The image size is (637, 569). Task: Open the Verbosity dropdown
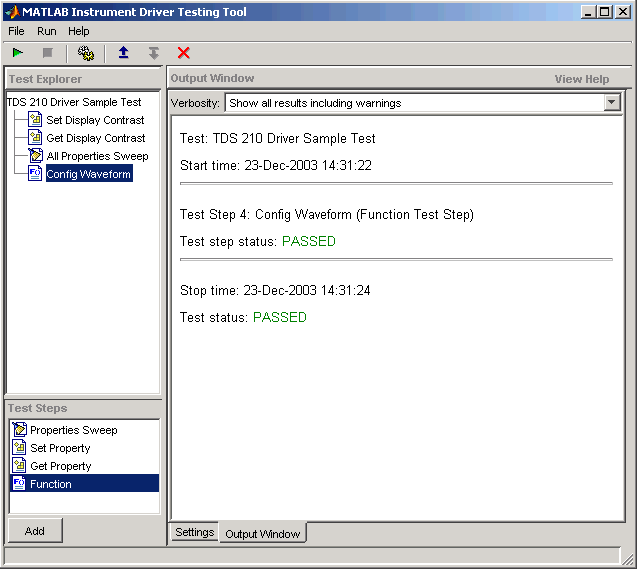(x=612, y=103)
